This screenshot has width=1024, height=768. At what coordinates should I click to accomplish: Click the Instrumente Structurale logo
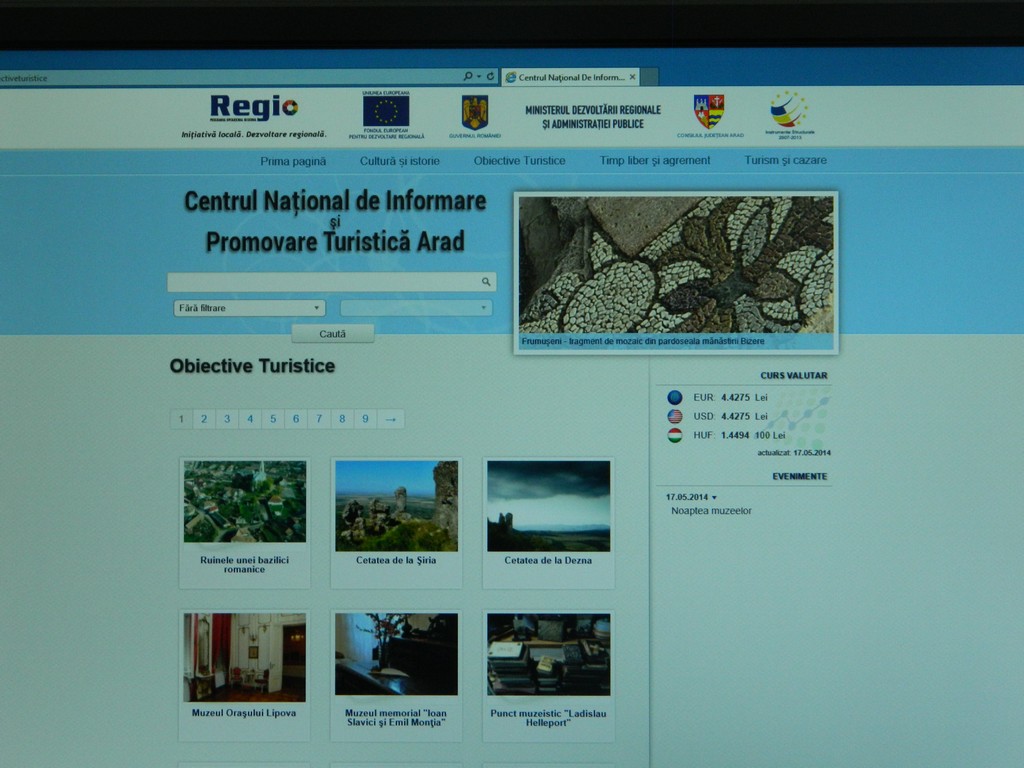point(788,108)
